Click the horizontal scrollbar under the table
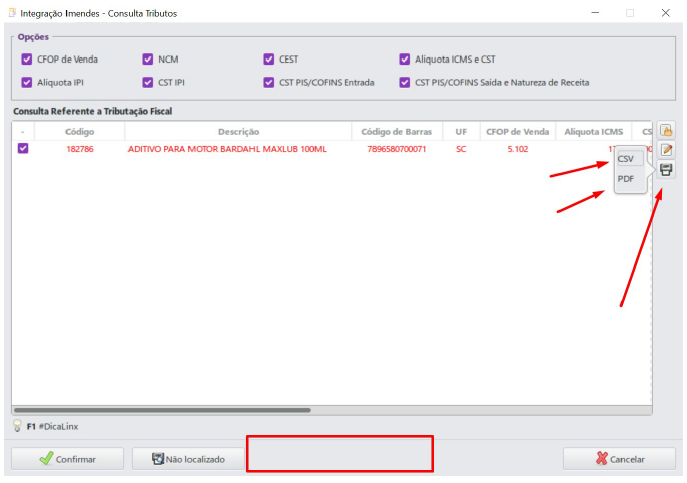The width and height of the screenshot is (687, 483). 162,410
